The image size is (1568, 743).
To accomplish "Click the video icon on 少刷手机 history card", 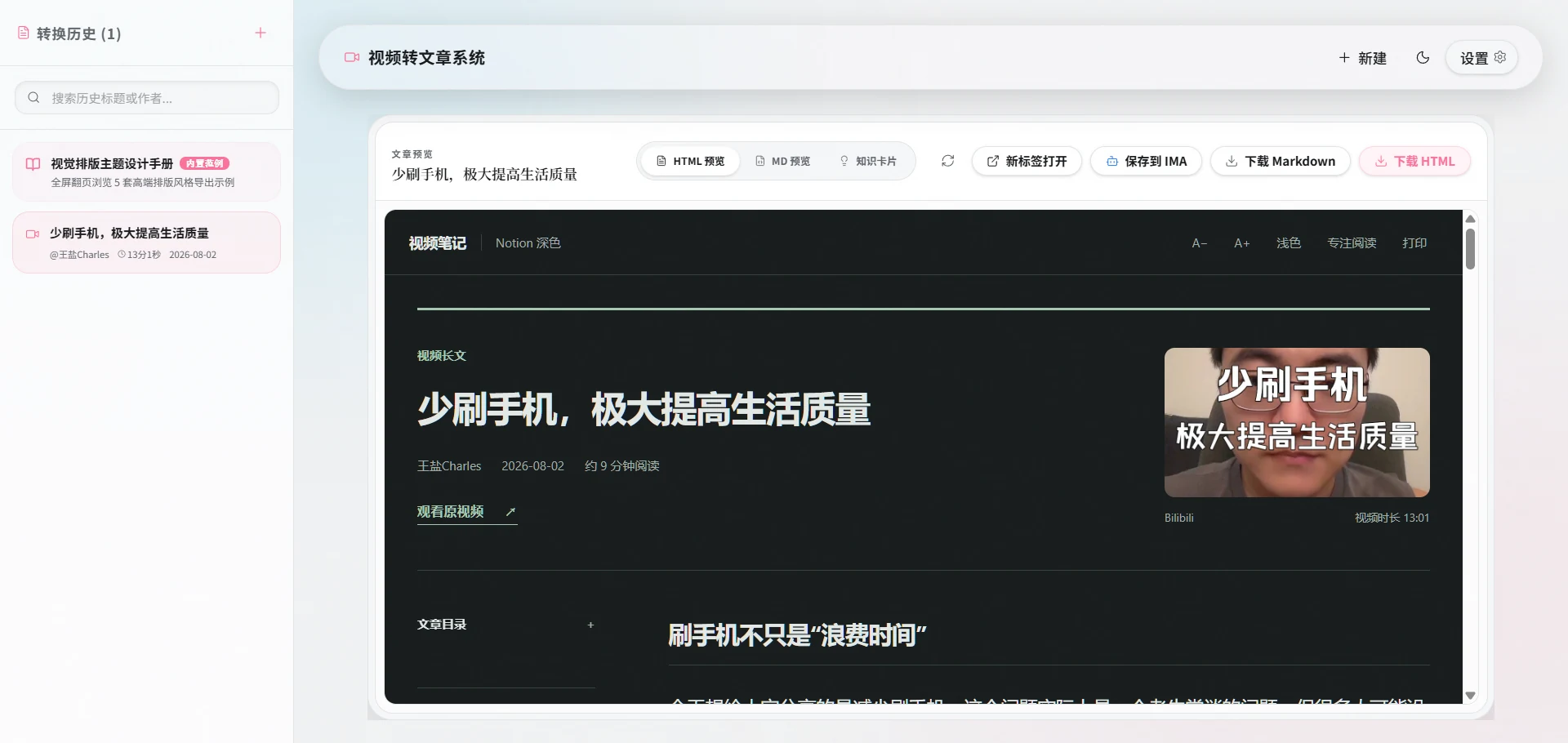I will click(x=33, y=234).
